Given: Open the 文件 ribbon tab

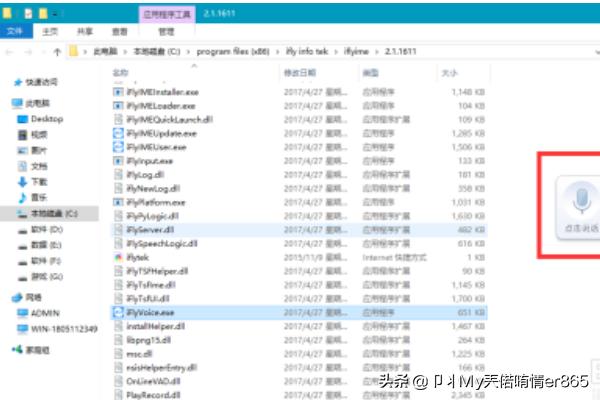Looking at the screenshot, I should click(x=16, y=31).
